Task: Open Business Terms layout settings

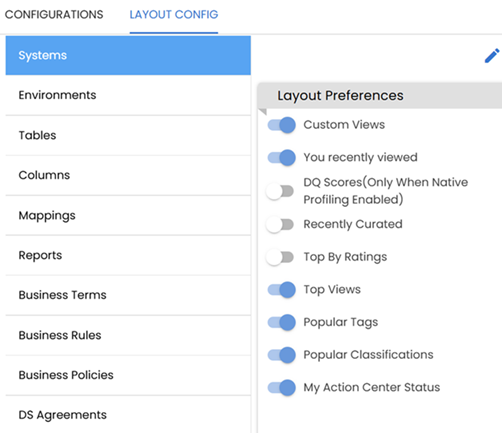Action: click(x=128, y=295)
